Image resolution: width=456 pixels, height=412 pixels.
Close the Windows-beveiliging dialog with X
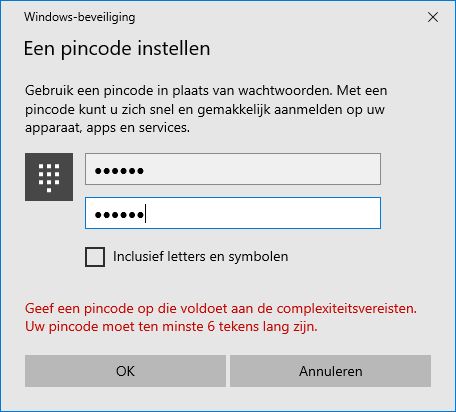click(x=433, y=17)
